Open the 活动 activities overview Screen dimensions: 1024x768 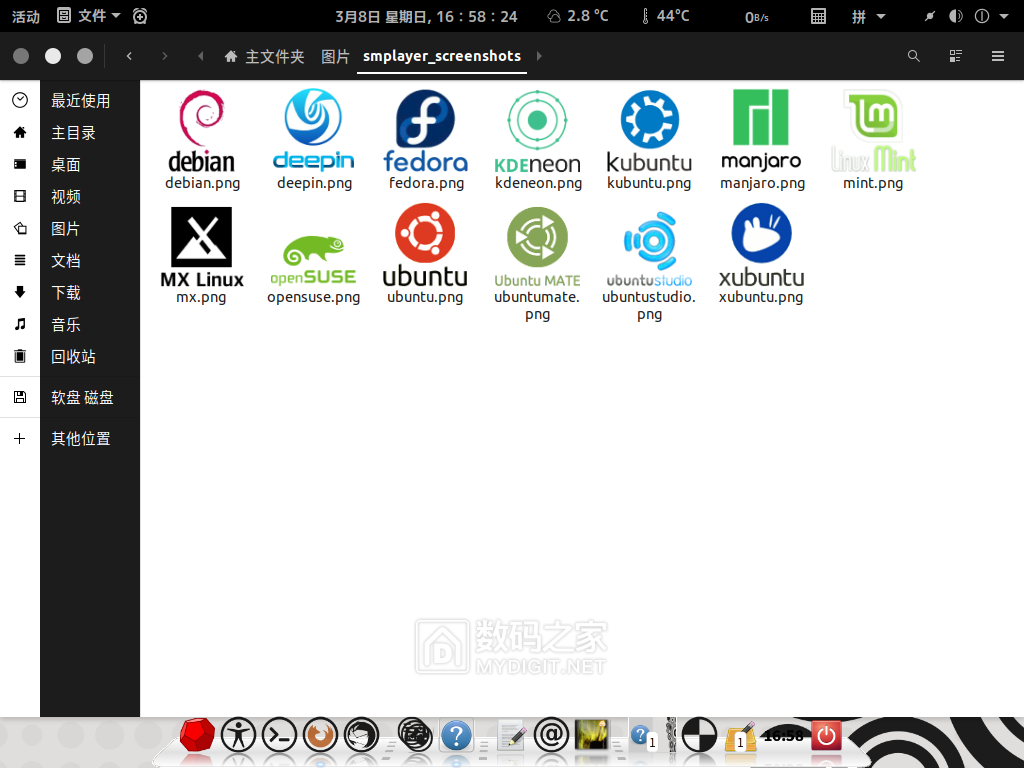pos(25,16)
